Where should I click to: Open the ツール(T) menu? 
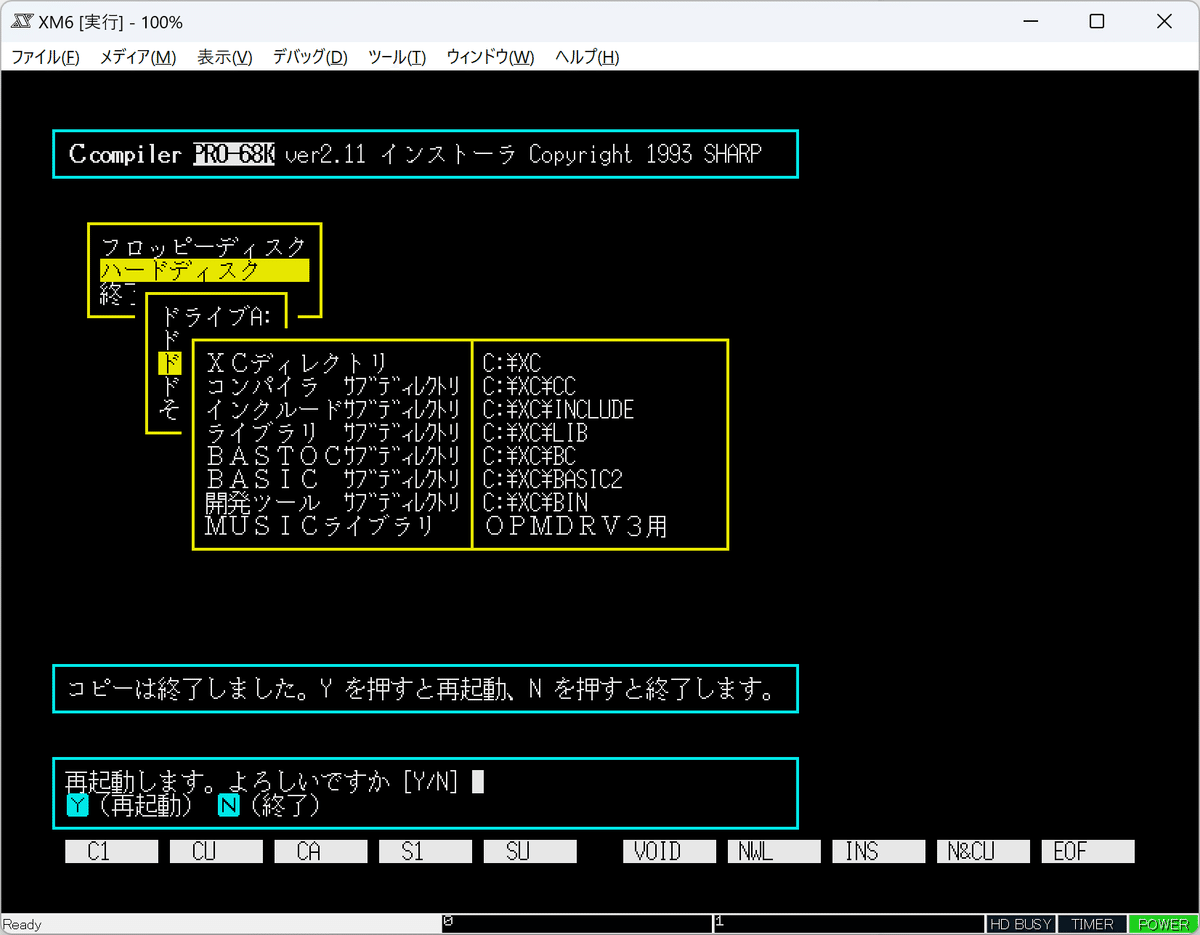pyautogui.click(x=397, y=57)
